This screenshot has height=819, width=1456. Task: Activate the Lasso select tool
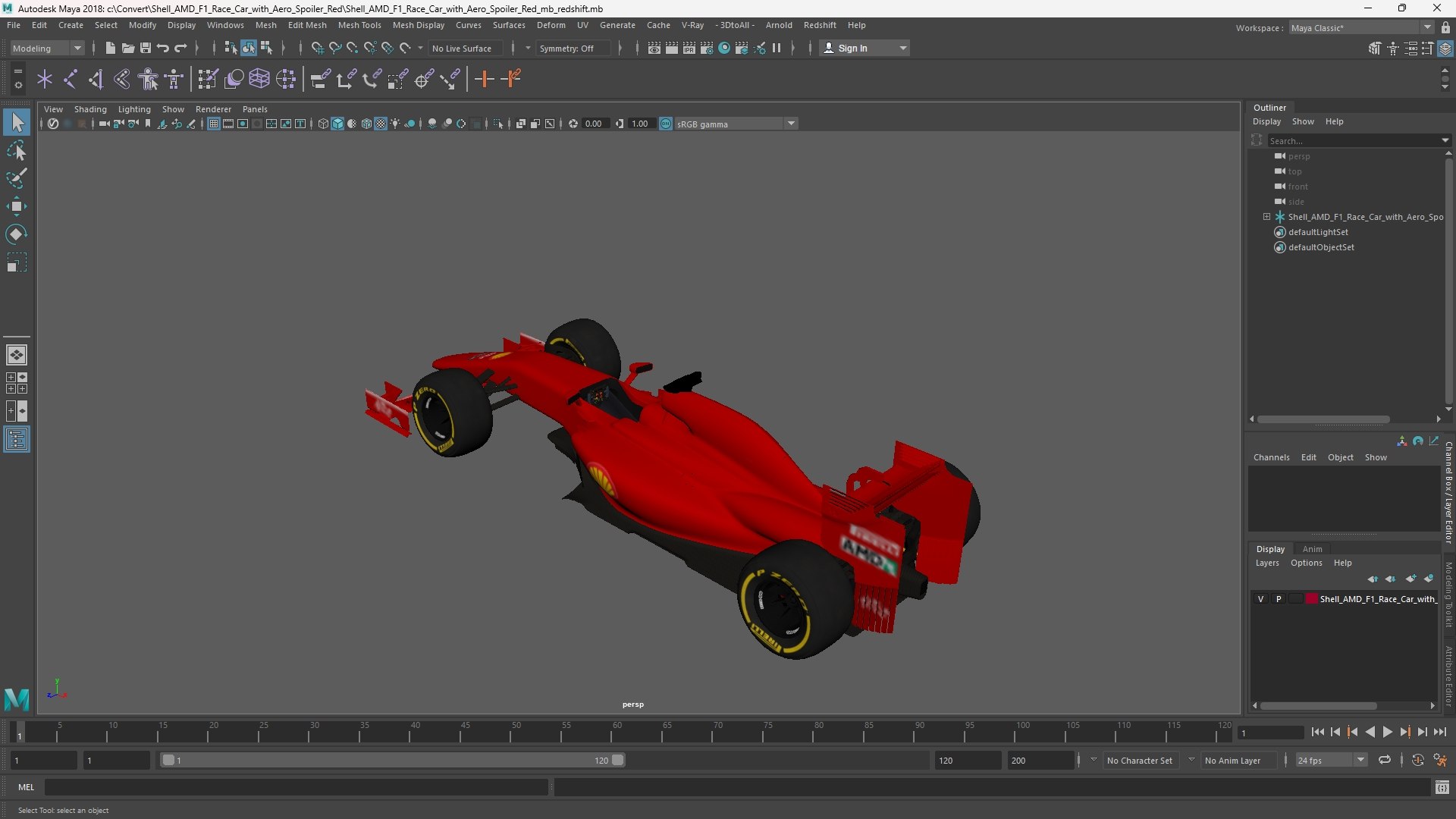(17, 150)
